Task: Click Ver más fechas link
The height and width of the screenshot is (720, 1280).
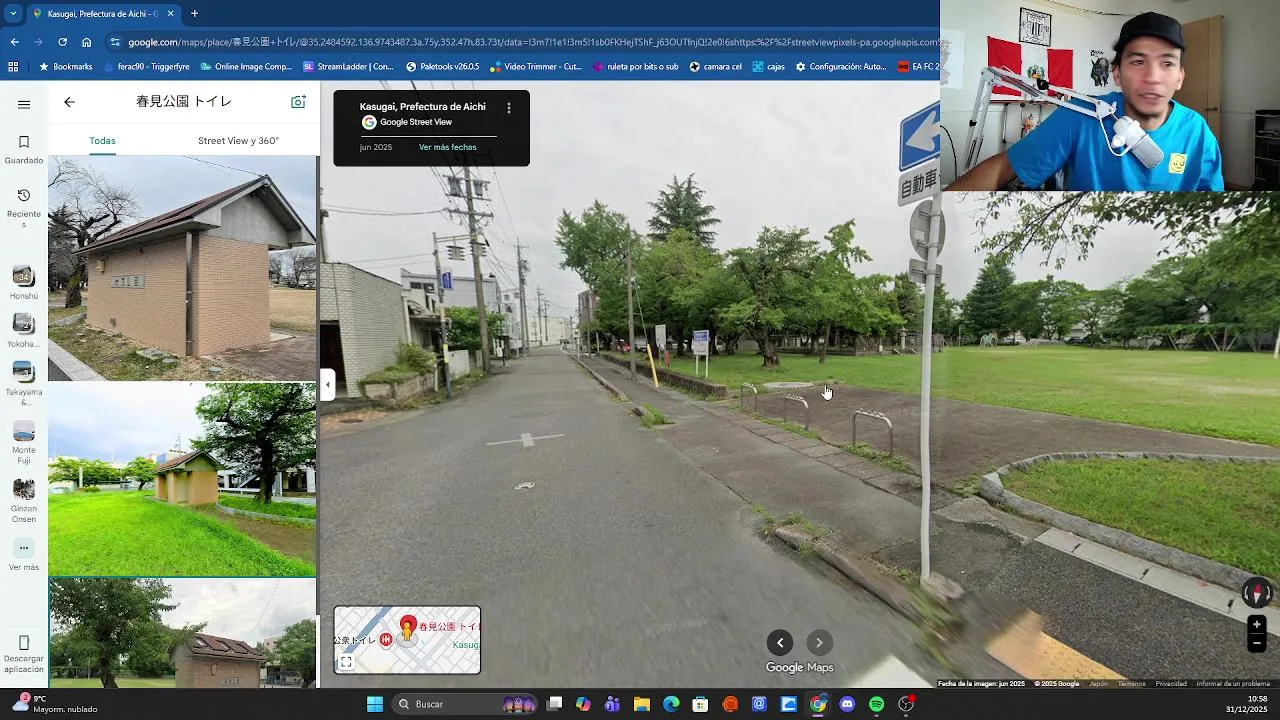Action: (x=447, y=147)
